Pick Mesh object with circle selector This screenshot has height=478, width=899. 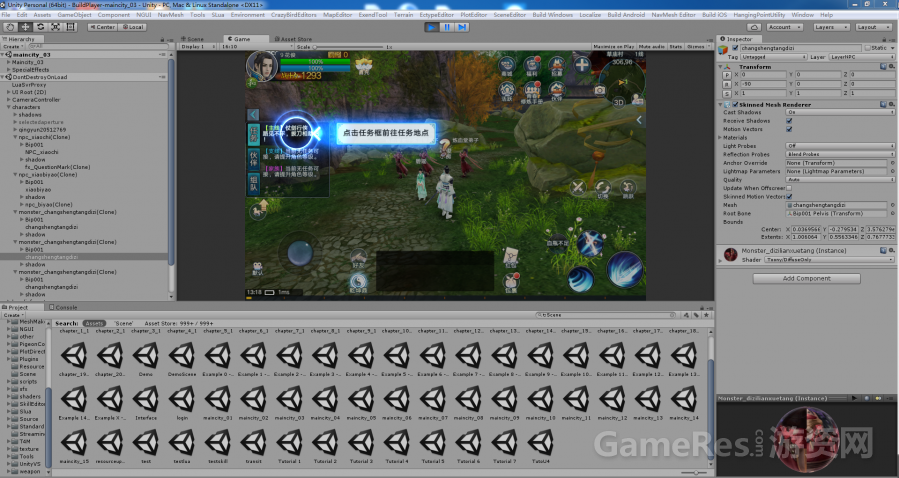click(x=892, y=205)
